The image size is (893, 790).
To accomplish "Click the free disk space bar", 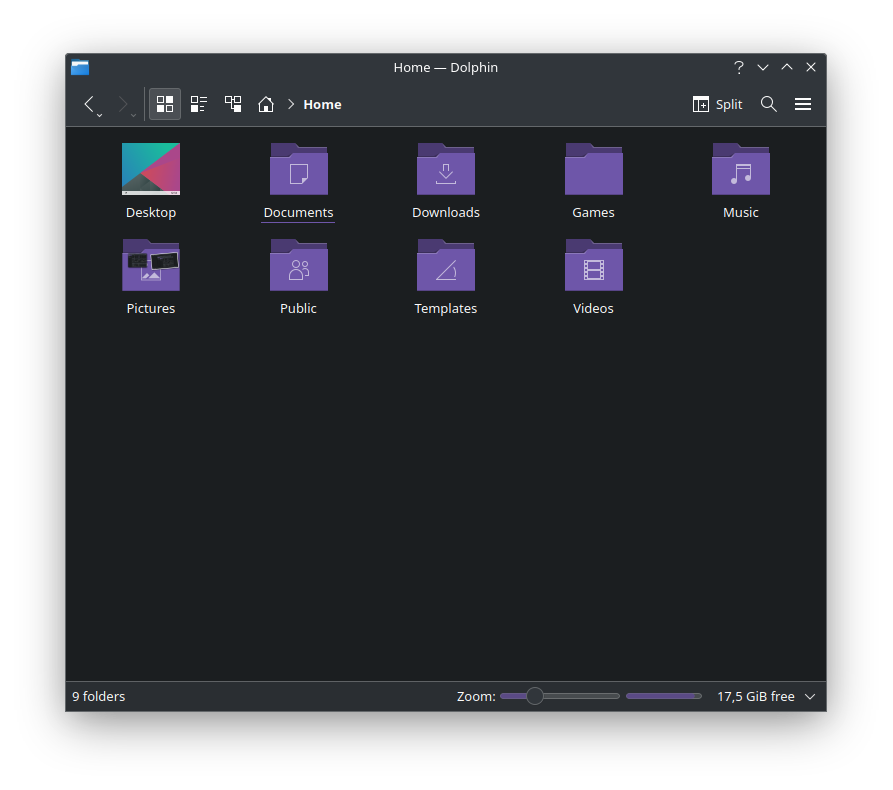I will (663, 696).
